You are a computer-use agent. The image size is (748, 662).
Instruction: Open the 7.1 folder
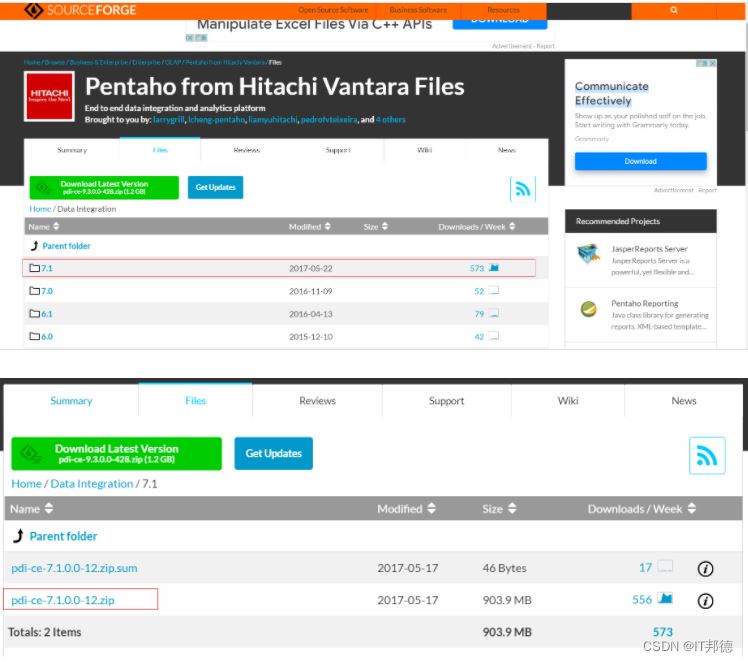(46, 268)
